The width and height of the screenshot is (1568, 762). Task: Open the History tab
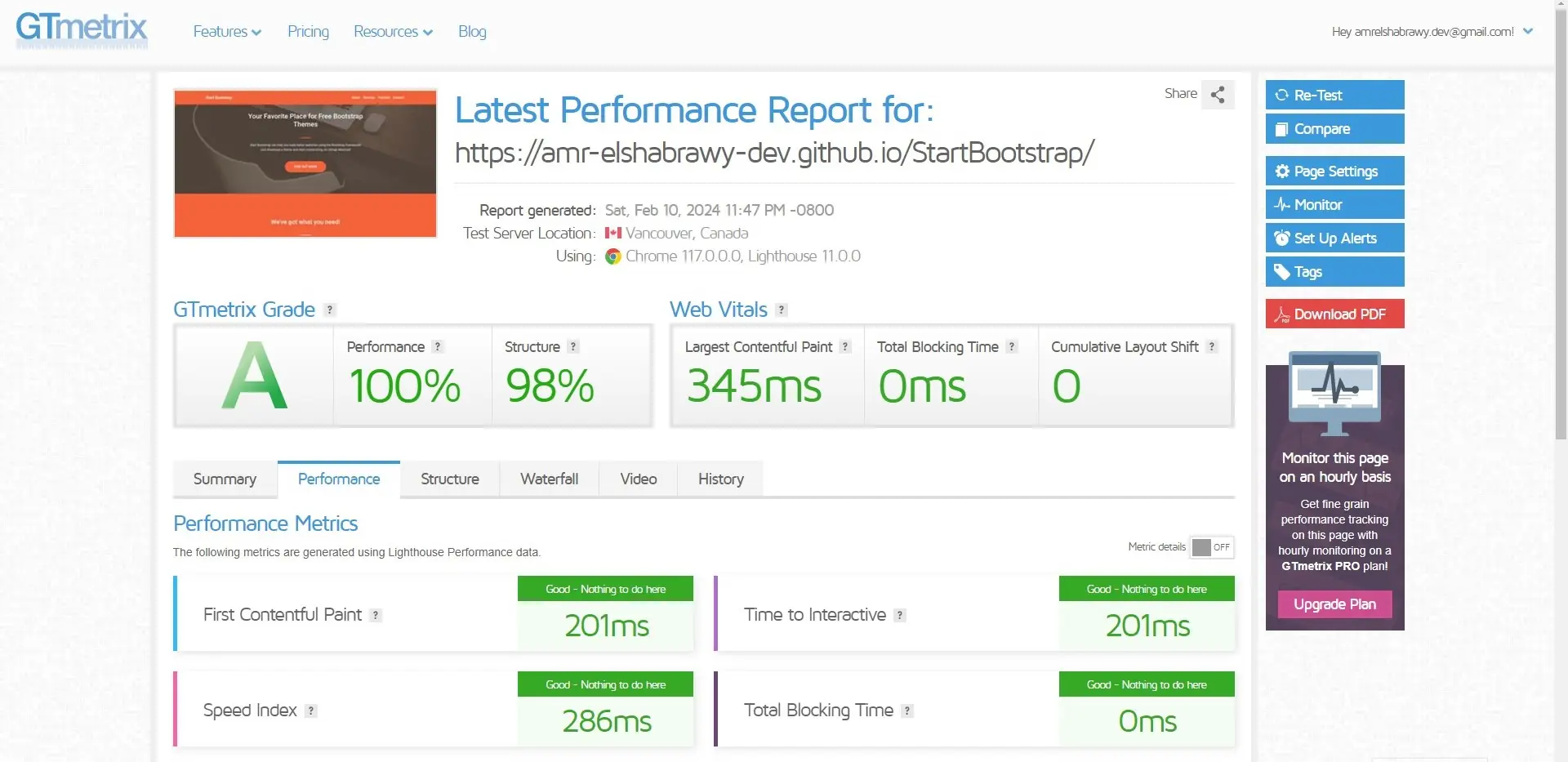pos(721,479)
